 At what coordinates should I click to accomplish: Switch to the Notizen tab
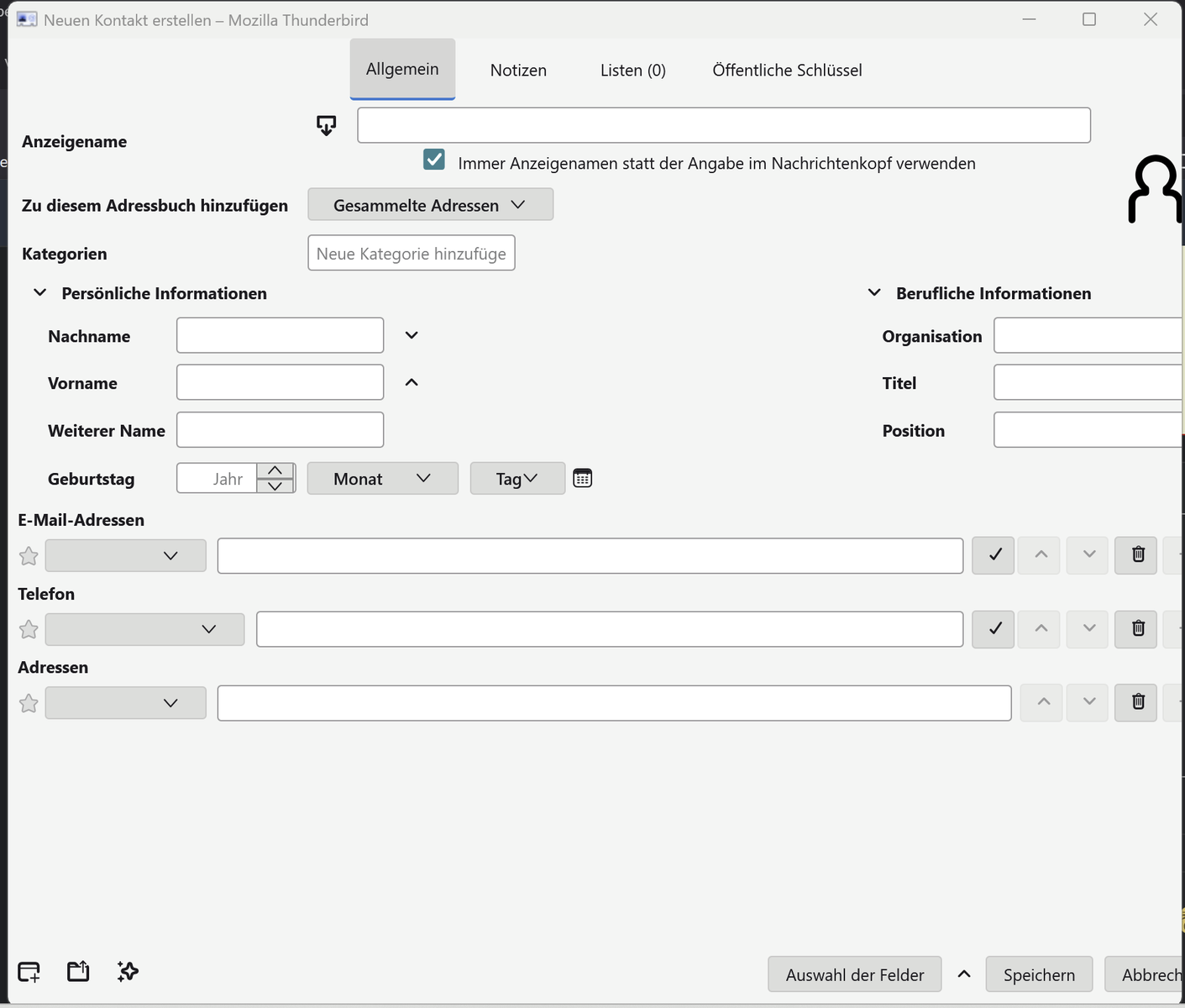pyautogui.click(x=518, y=71)
